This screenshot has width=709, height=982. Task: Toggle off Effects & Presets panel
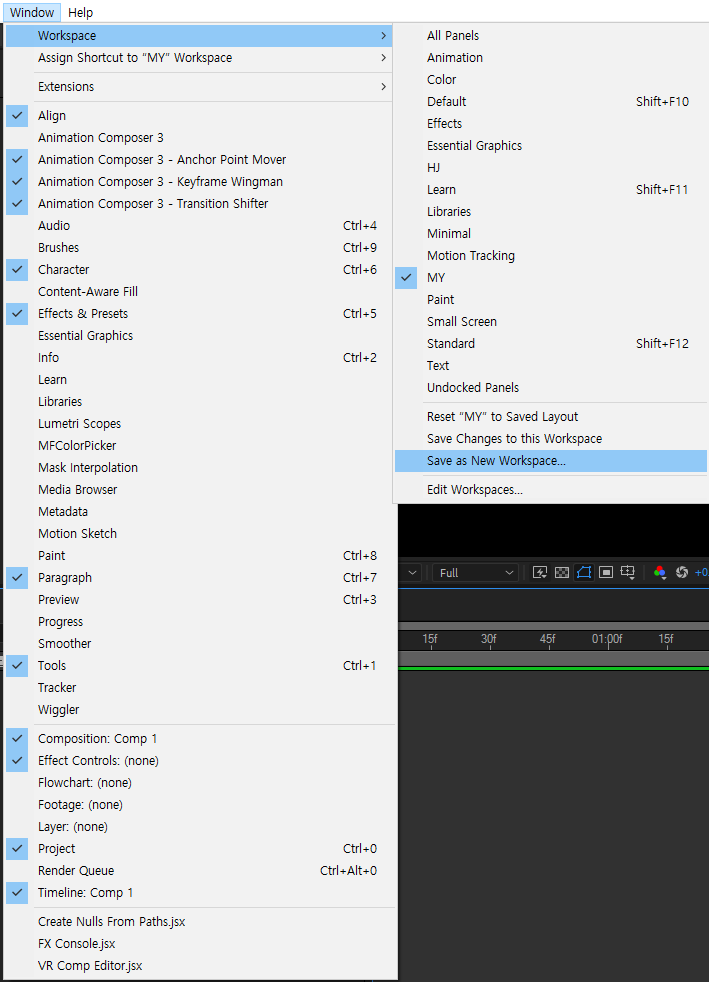click(199, 314)
